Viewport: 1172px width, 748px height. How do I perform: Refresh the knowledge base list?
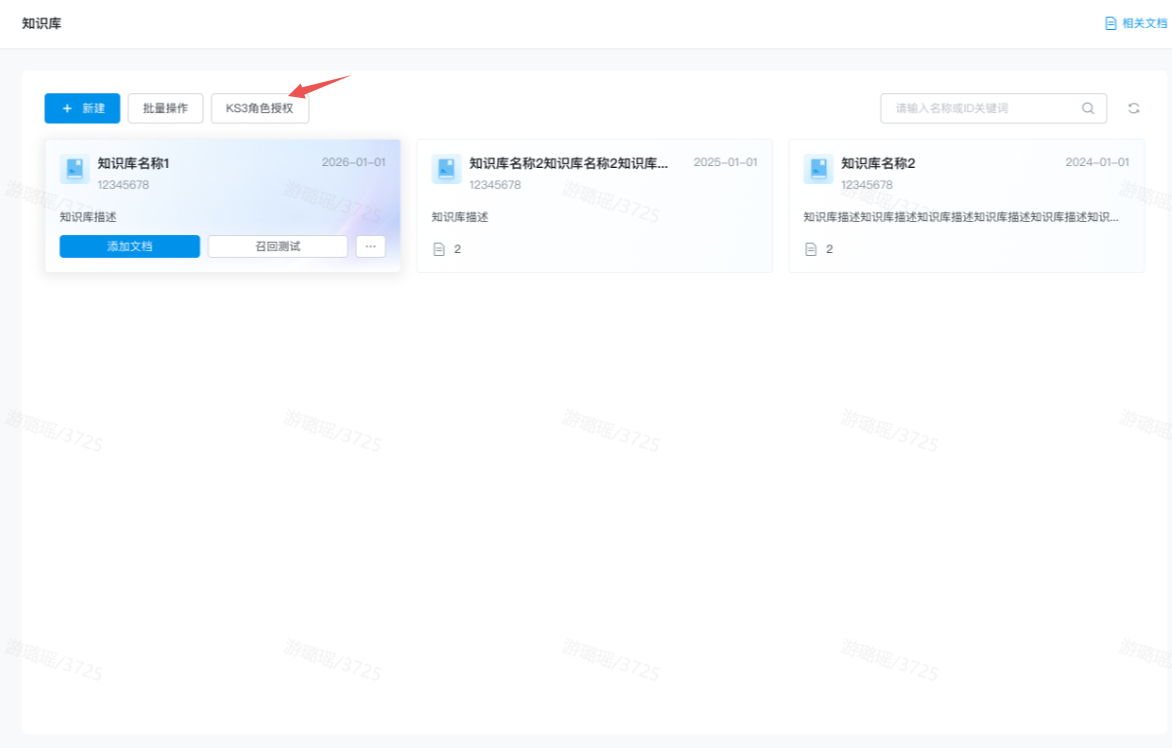(x=1133, y=108)
